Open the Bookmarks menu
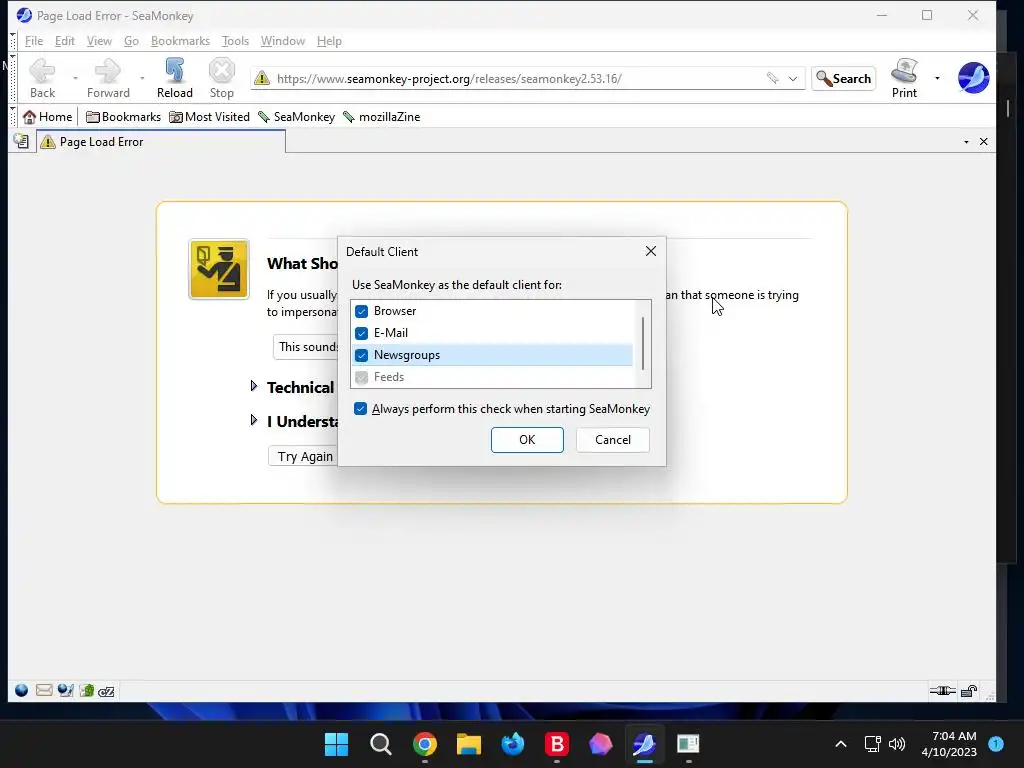Screen dimensions: 1024x768 [x=180, y=40]
